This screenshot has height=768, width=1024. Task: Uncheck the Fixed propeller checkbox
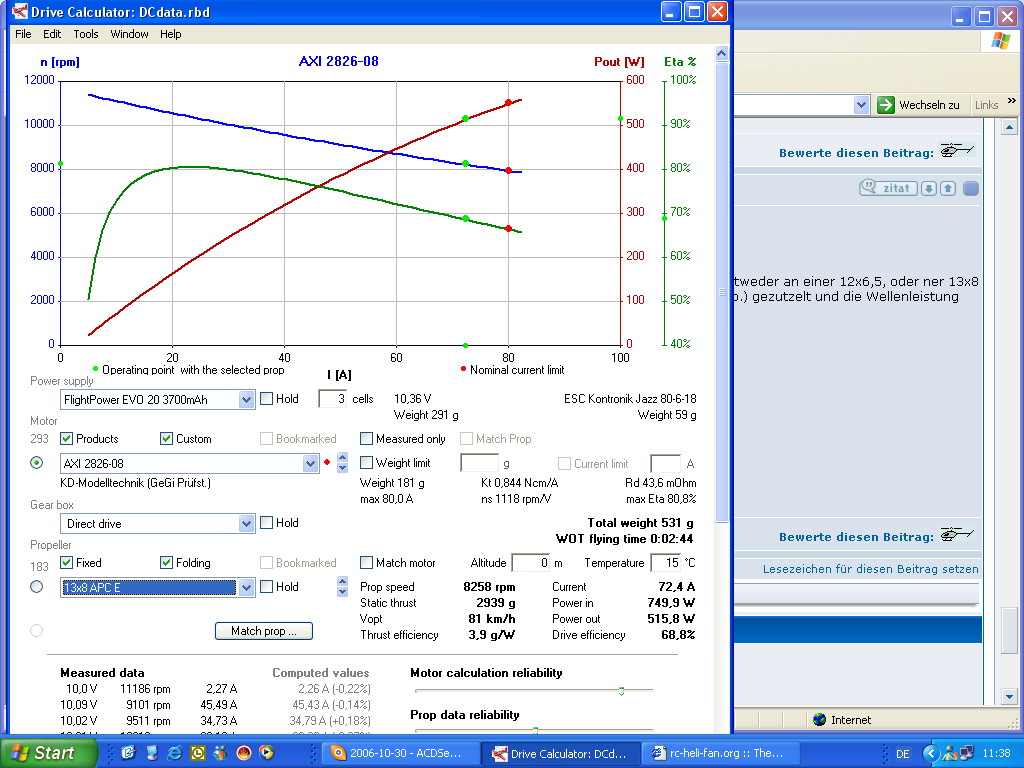pyautogui.click(x=66, y=562)
